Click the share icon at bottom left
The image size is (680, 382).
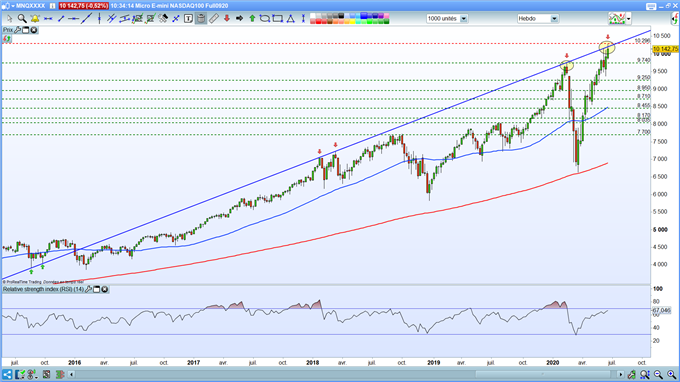point(7,374)
